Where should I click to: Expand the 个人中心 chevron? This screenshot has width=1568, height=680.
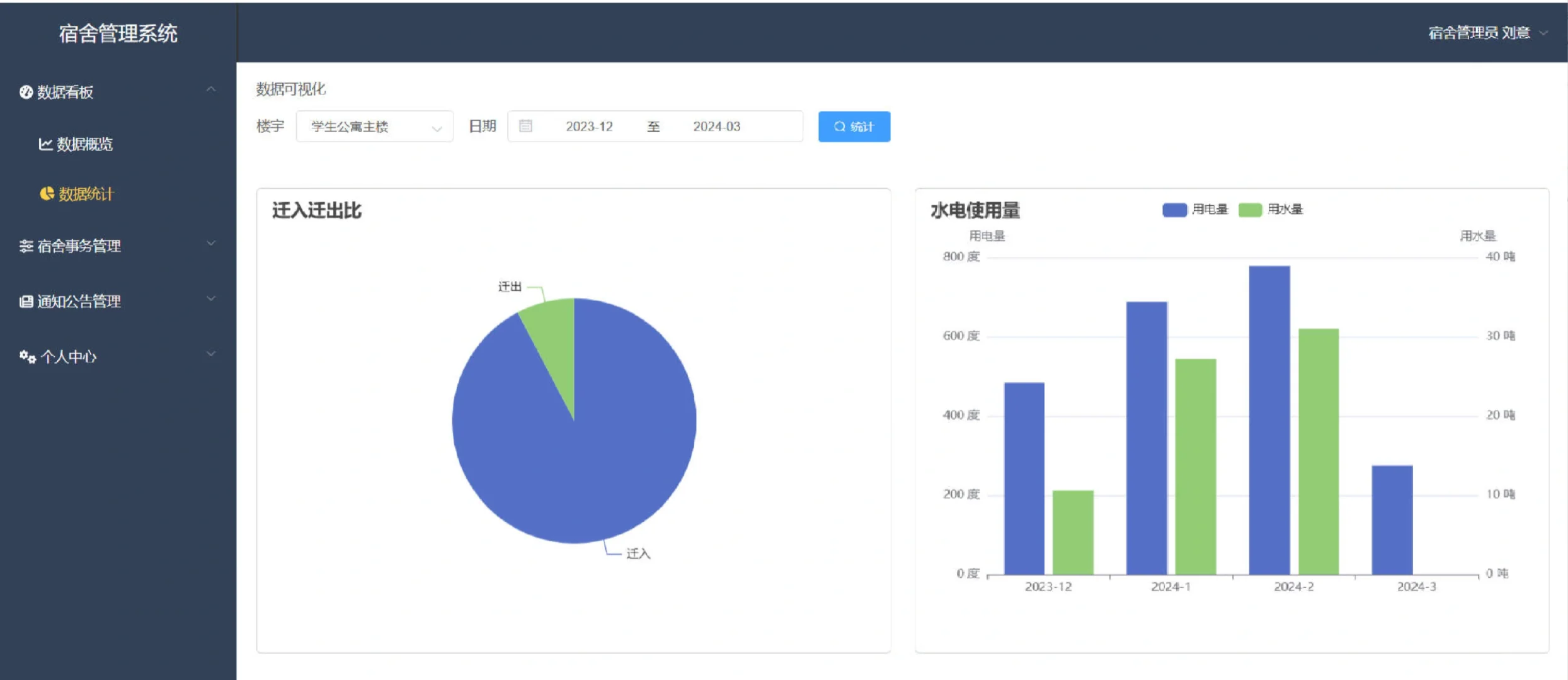211,354
